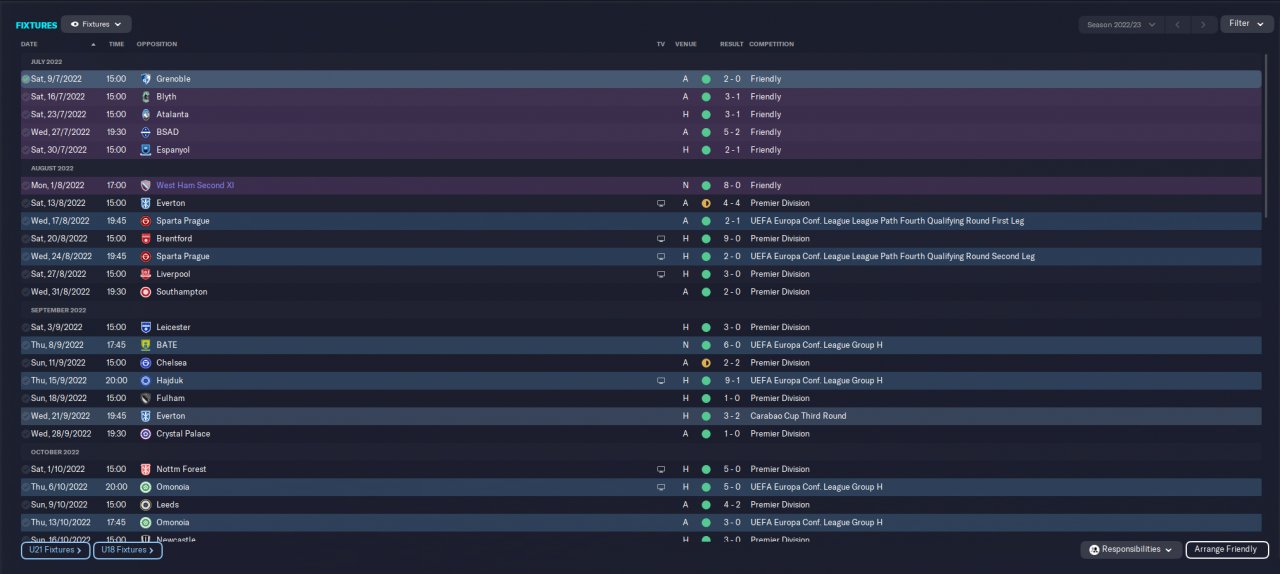1280x574 pixels.
Task: Click the Chelsea club badge icon
Action: pyautogui.click(x=146, y=363)
